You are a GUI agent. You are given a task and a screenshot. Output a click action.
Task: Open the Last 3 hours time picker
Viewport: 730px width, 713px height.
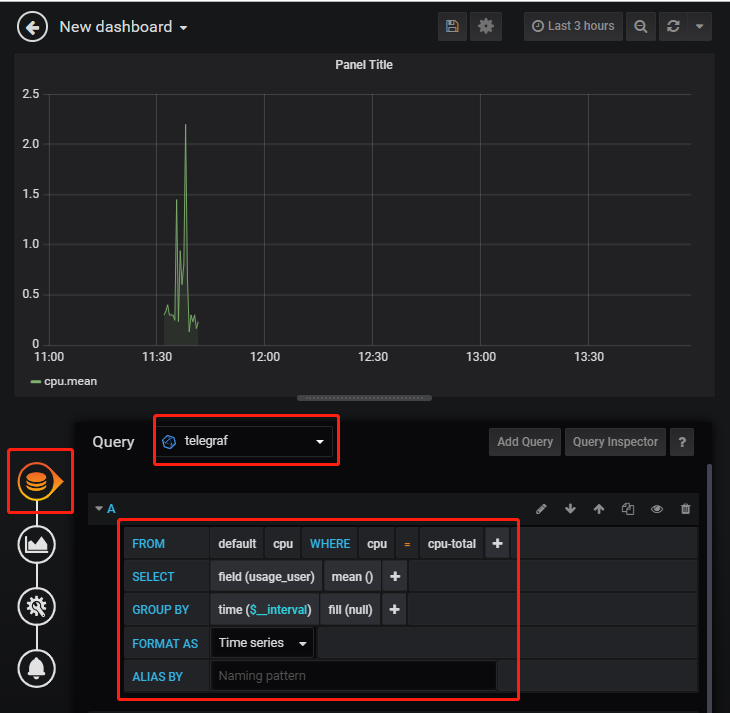(x=573, y=27)
